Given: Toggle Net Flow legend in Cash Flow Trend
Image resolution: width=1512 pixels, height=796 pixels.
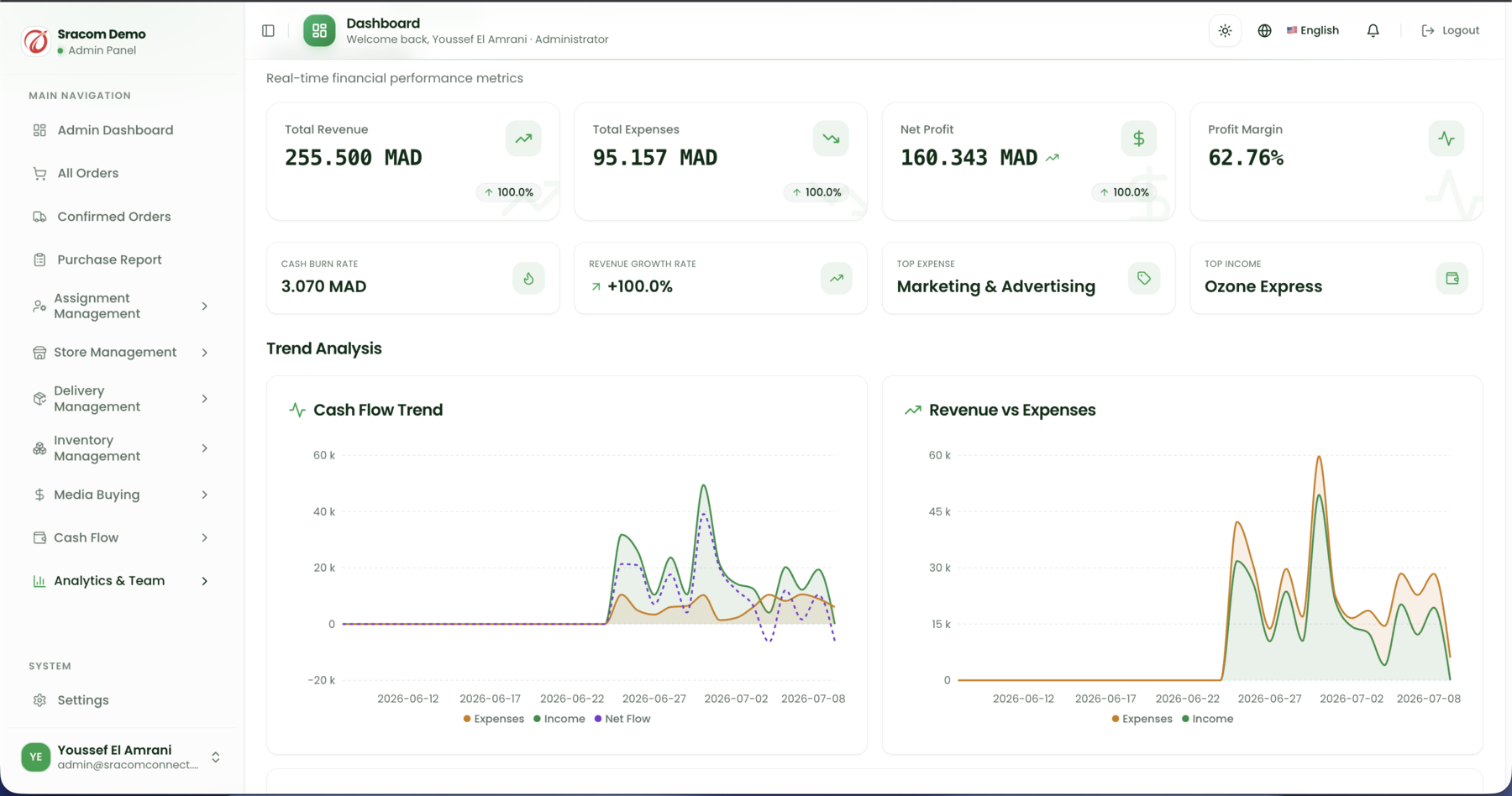Looking at the screenshot, I should pyautogui.click(x=622, y=720).
